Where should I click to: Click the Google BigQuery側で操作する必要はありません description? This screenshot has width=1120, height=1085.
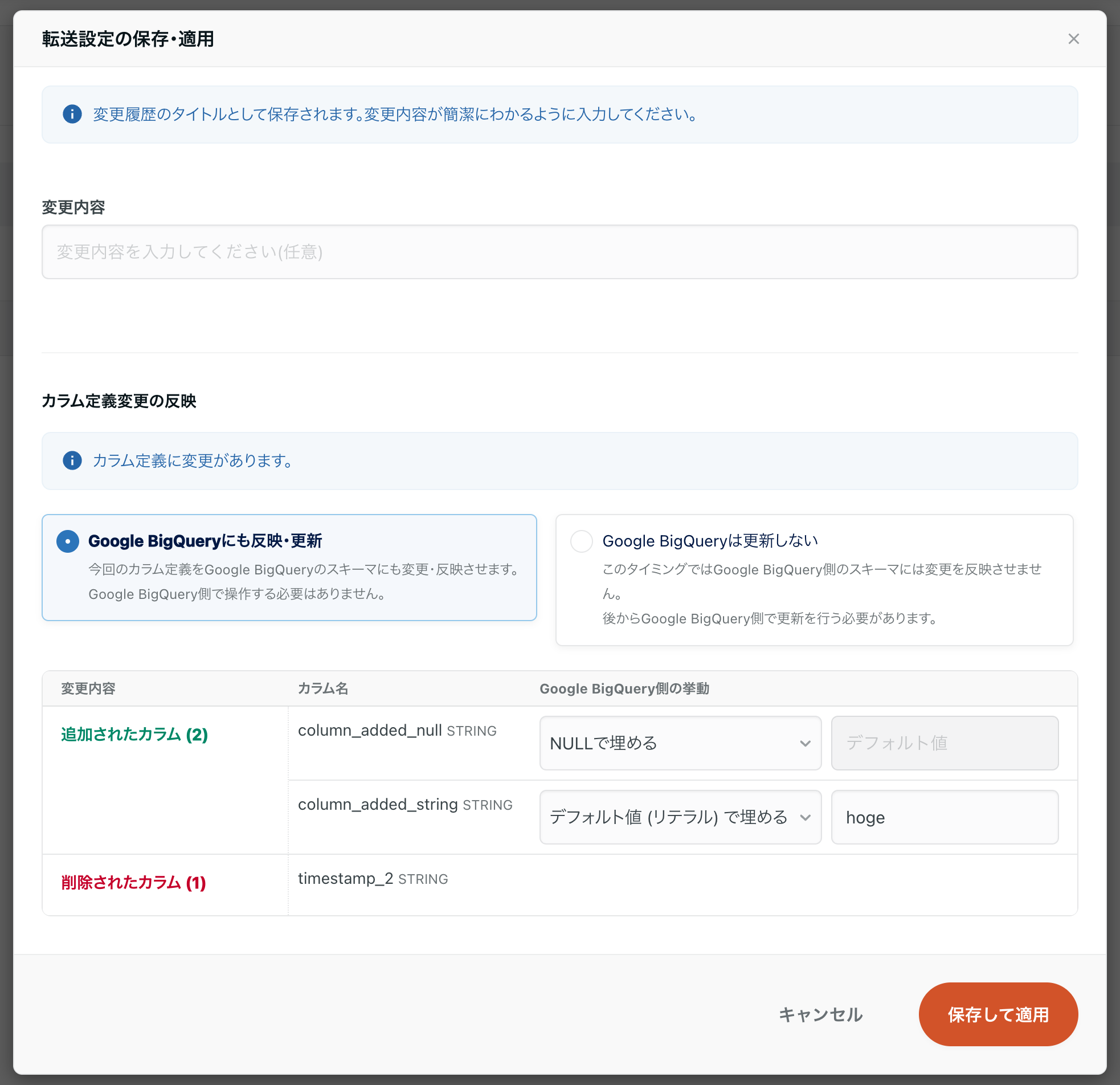(236, 593)
